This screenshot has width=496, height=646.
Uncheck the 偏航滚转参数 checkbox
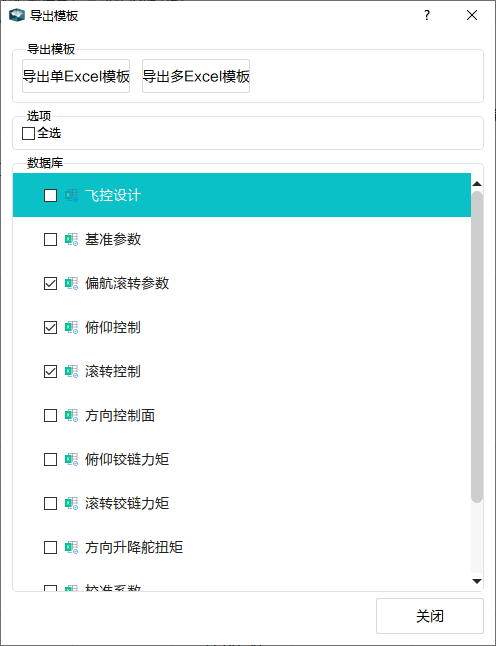50,283
